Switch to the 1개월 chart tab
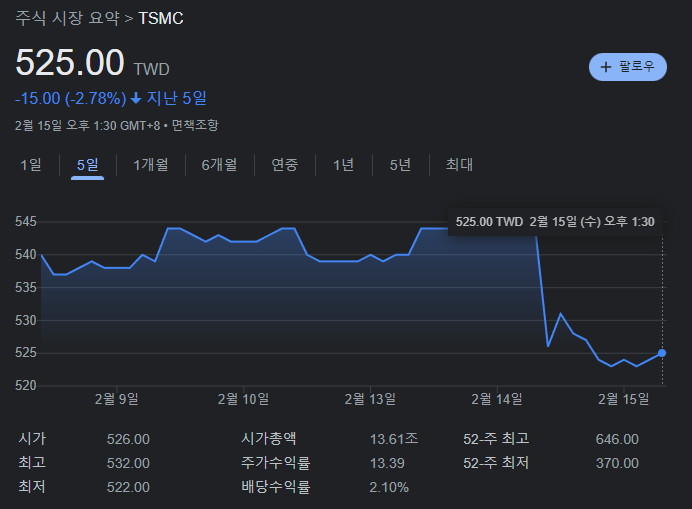The image size is (692, 509). pos(151,165)
